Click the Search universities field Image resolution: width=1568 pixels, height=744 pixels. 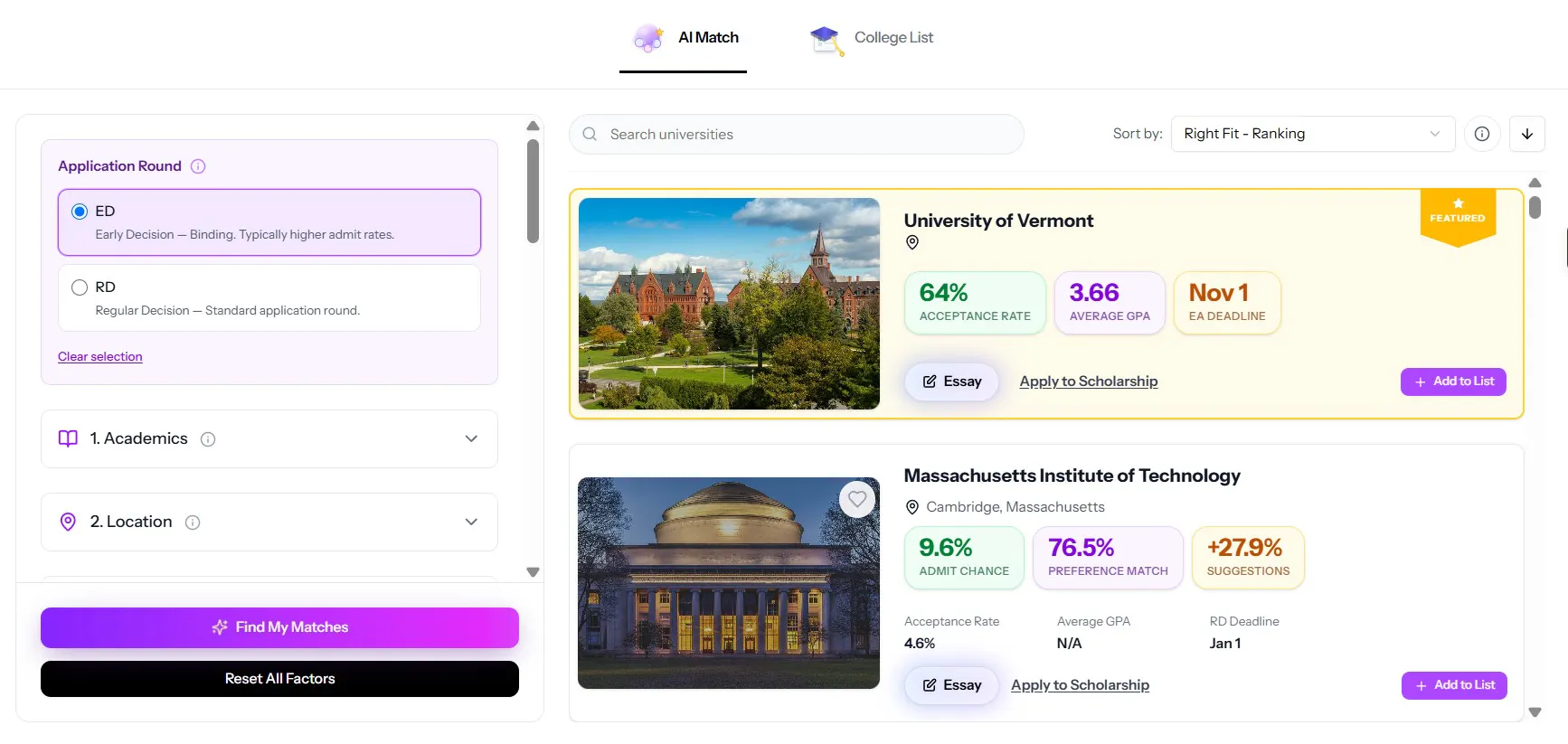click(797, 134)
